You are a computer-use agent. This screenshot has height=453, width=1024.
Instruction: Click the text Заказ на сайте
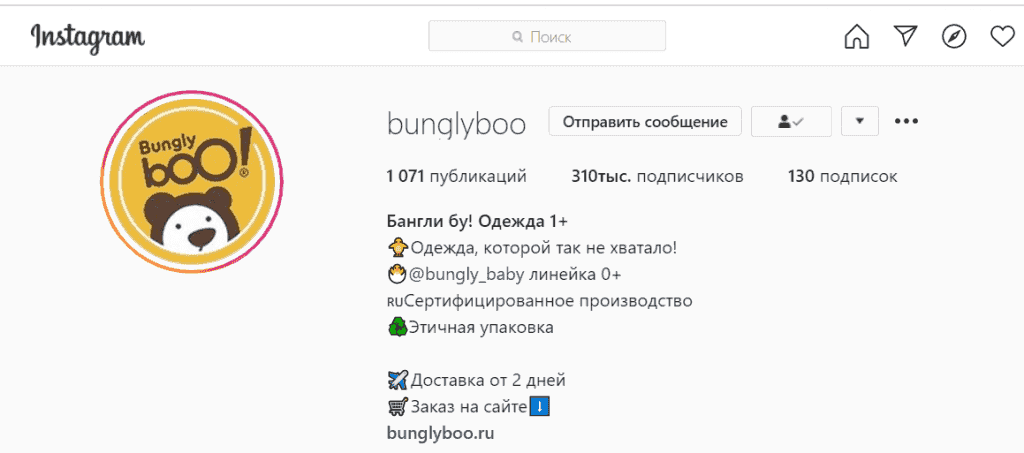click(x=468, y=407)
